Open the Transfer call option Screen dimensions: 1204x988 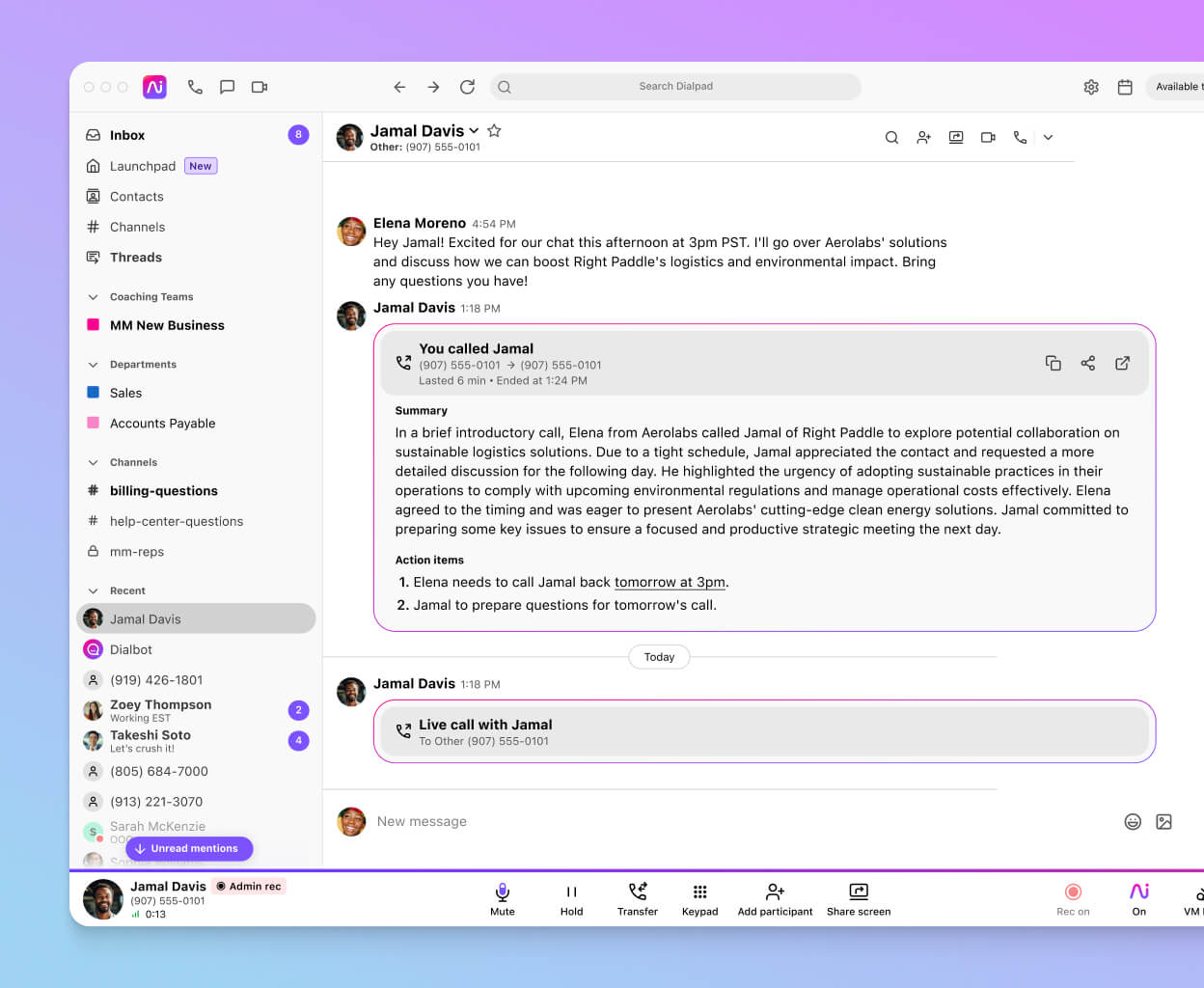[x=637, y=898]
